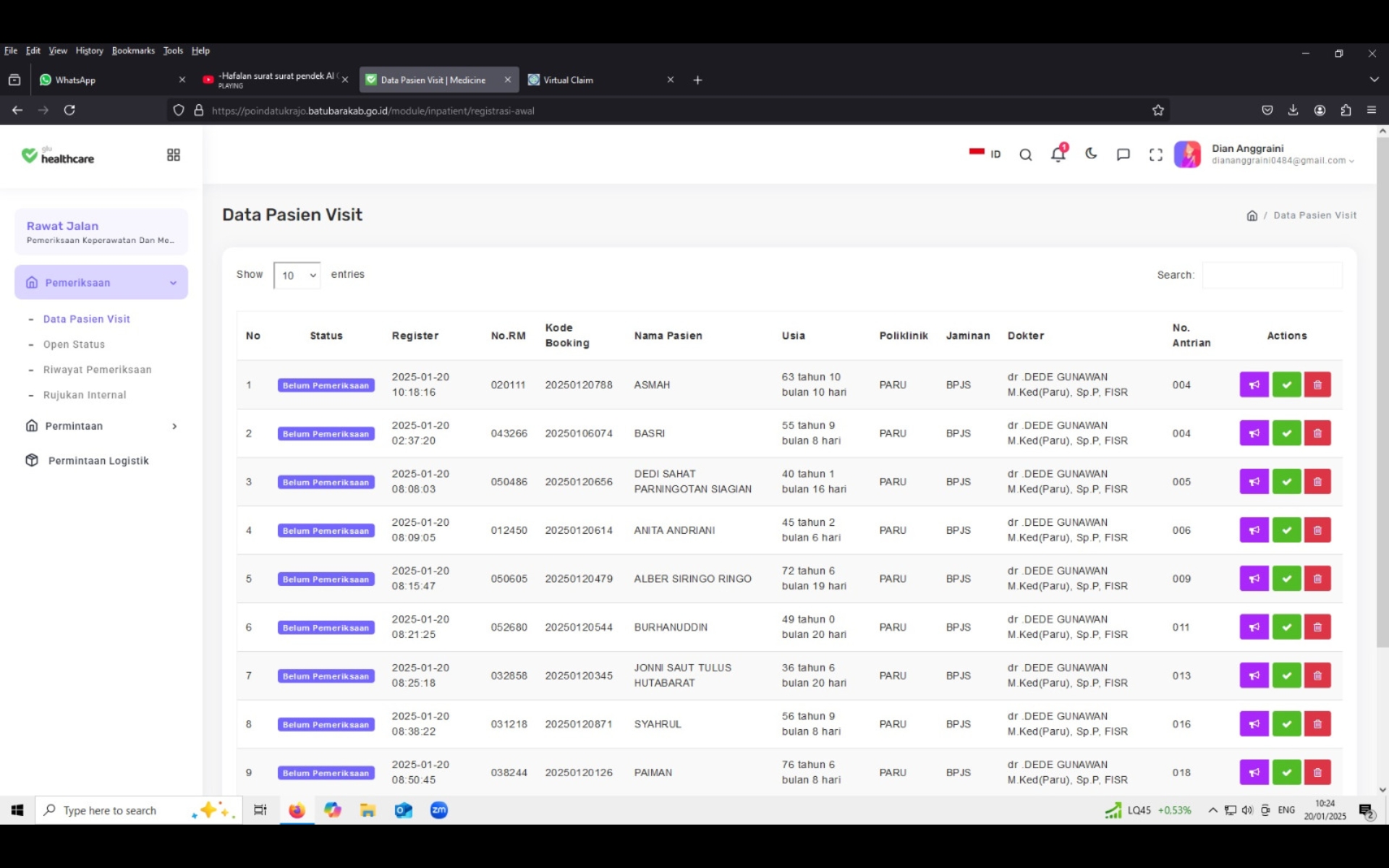Click the fullscreen icon in header
Screen dimensions: 1389x868
[x=1155, y=155]
